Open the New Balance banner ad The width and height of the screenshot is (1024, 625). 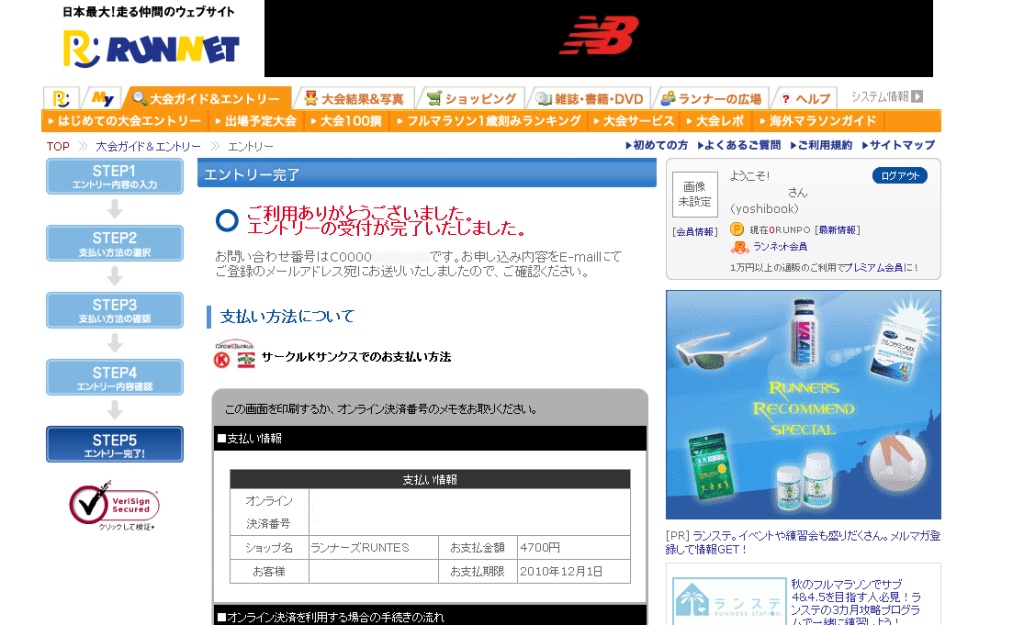(x=598, y=38)
